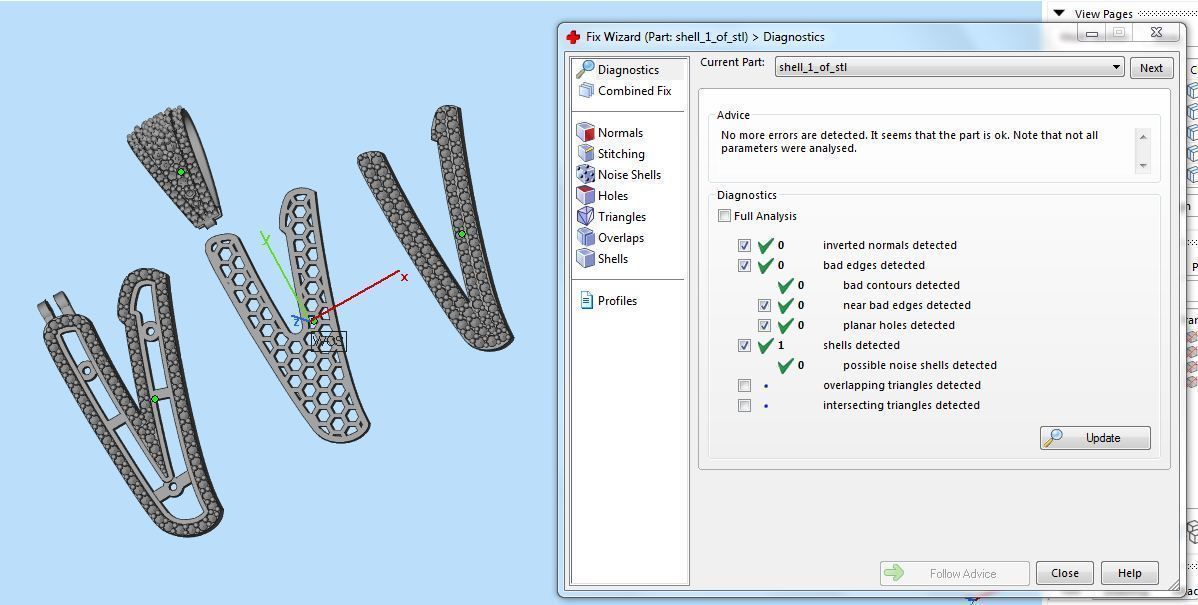Click the 'possible noise shells detected' text
Image resolution: width=1198 pixels, height=605 pixels.
tap(920, 365)
